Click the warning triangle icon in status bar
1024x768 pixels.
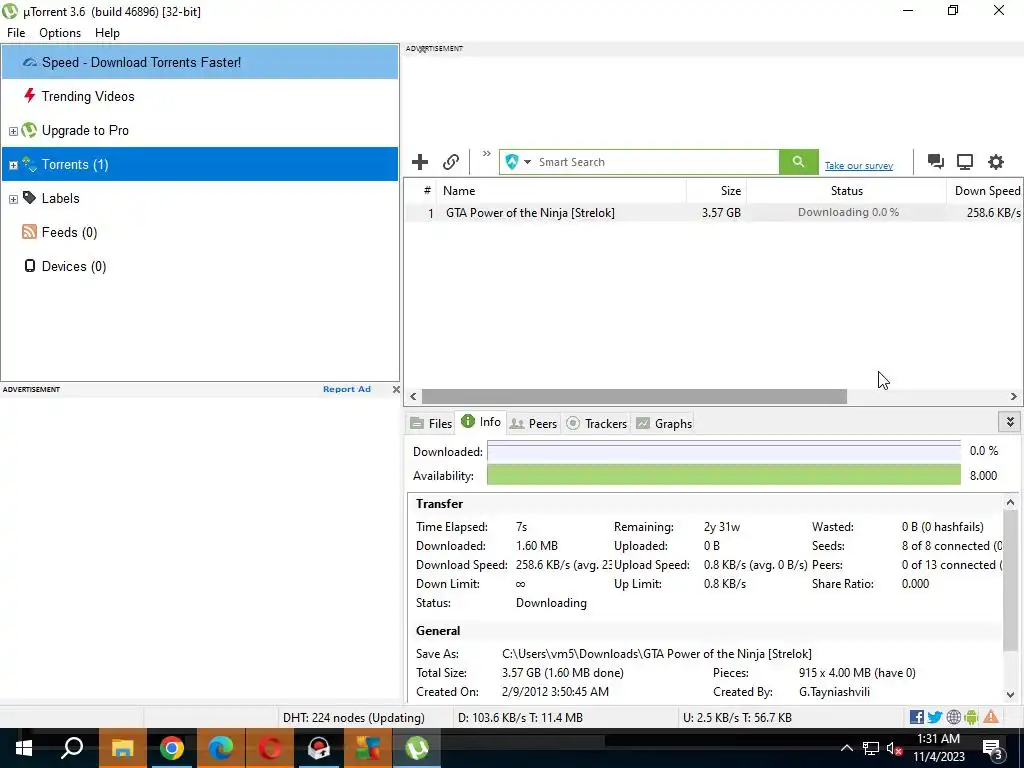[x=991, y=716]
